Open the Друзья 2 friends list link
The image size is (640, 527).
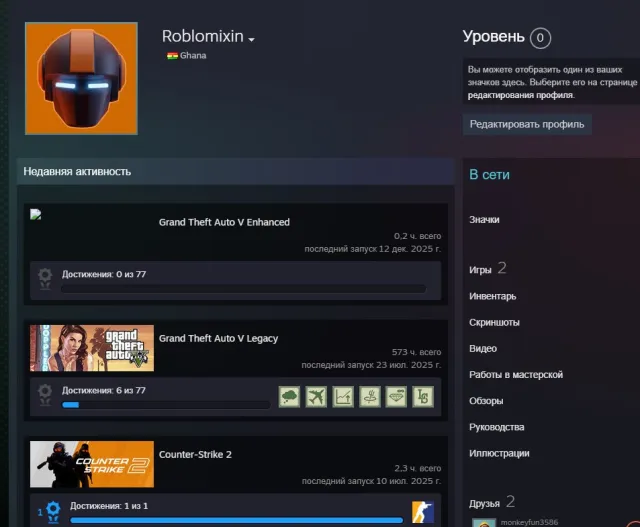[x=492, y=503]
